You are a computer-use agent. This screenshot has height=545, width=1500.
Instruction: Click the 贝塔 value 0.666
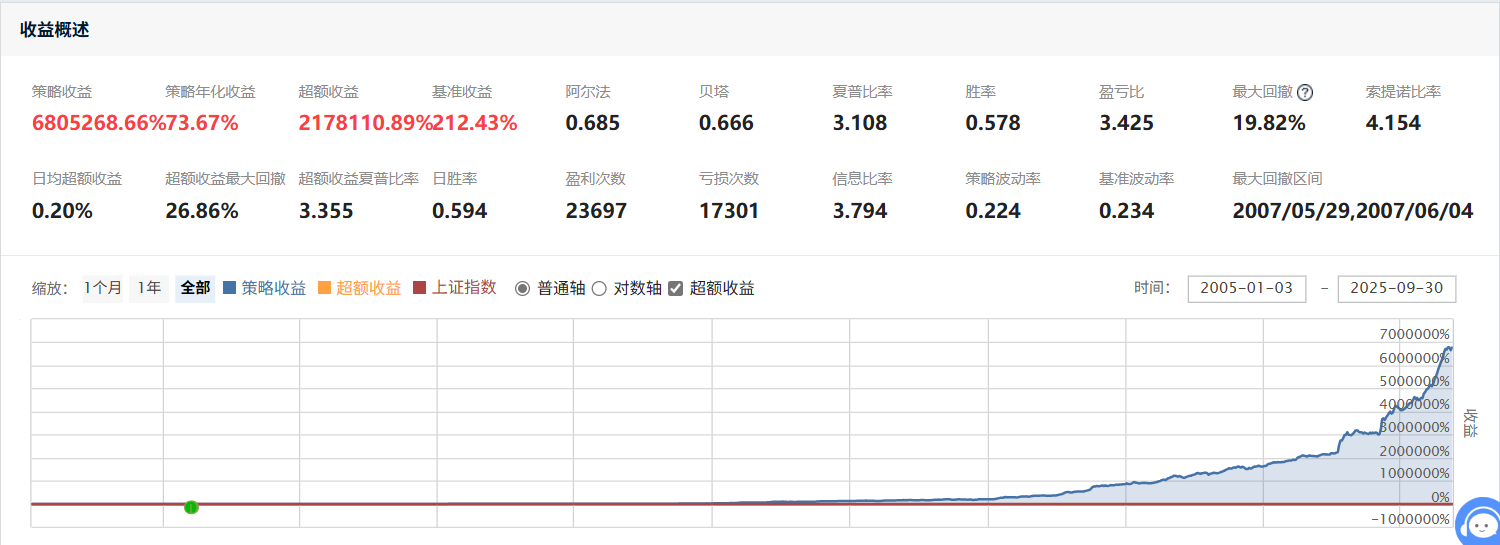point(726,123)
